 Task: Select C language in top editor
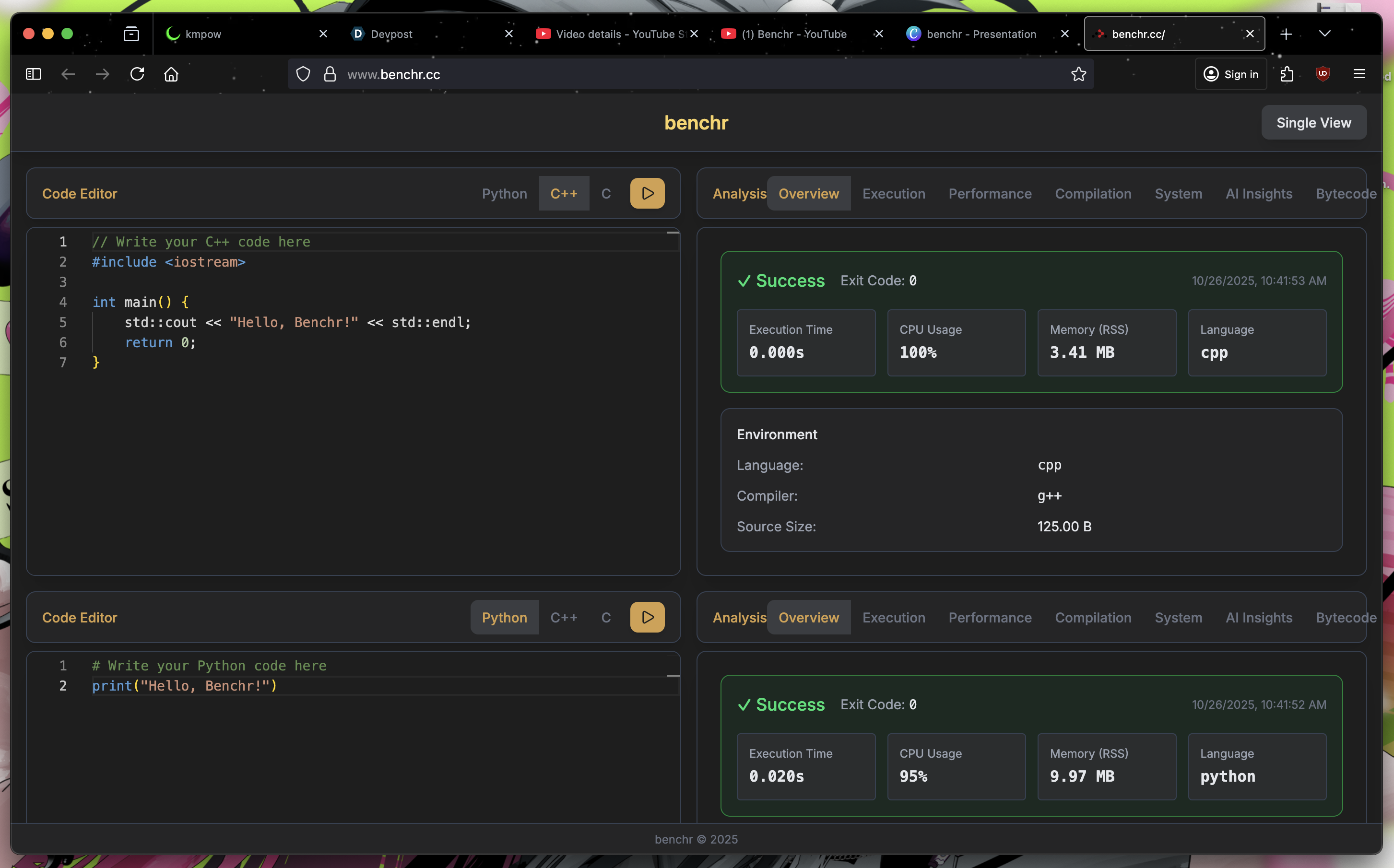(x=606, y=193)
